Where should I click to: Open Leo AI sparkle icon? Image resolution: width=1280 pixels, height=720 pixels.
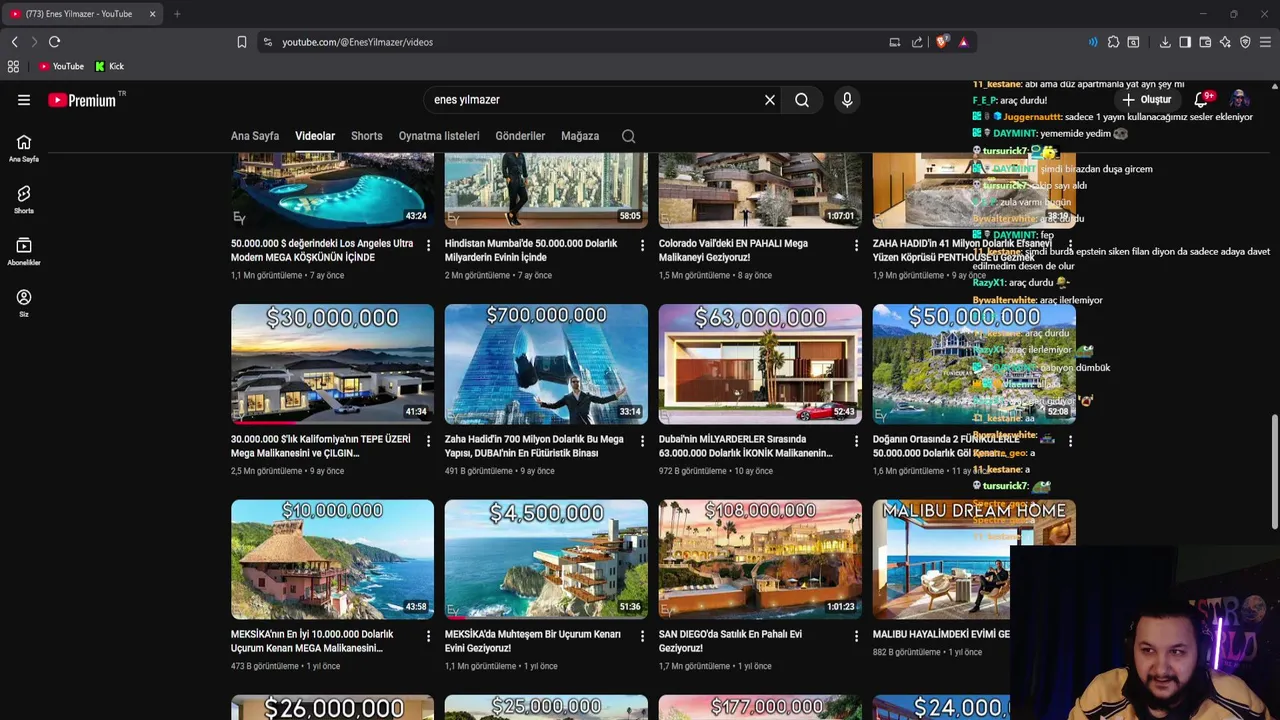[1225, 42]
